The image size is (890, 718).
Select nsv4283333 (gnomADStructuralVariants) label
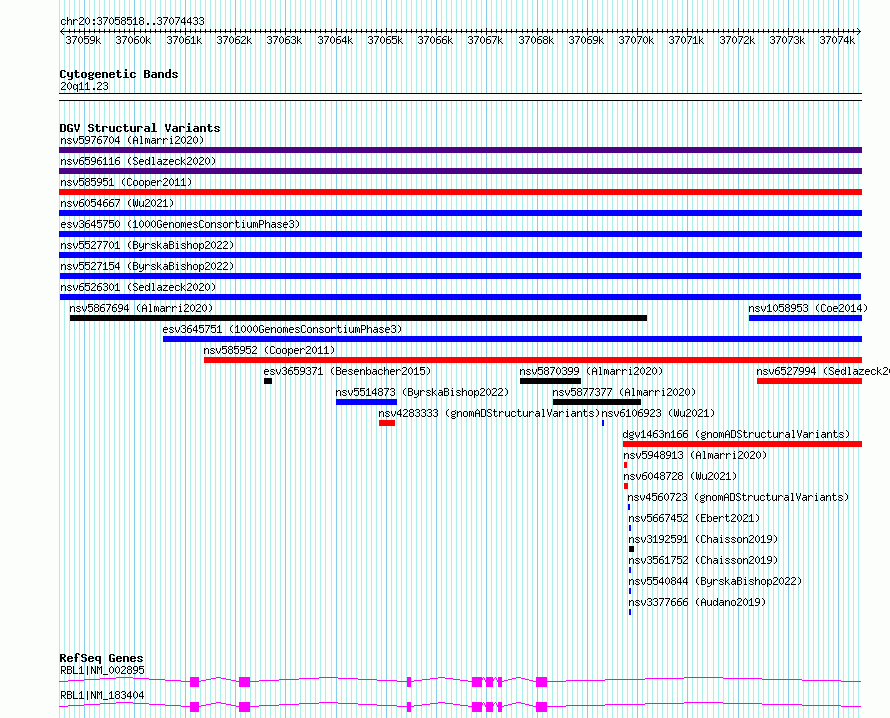point(489,413)
